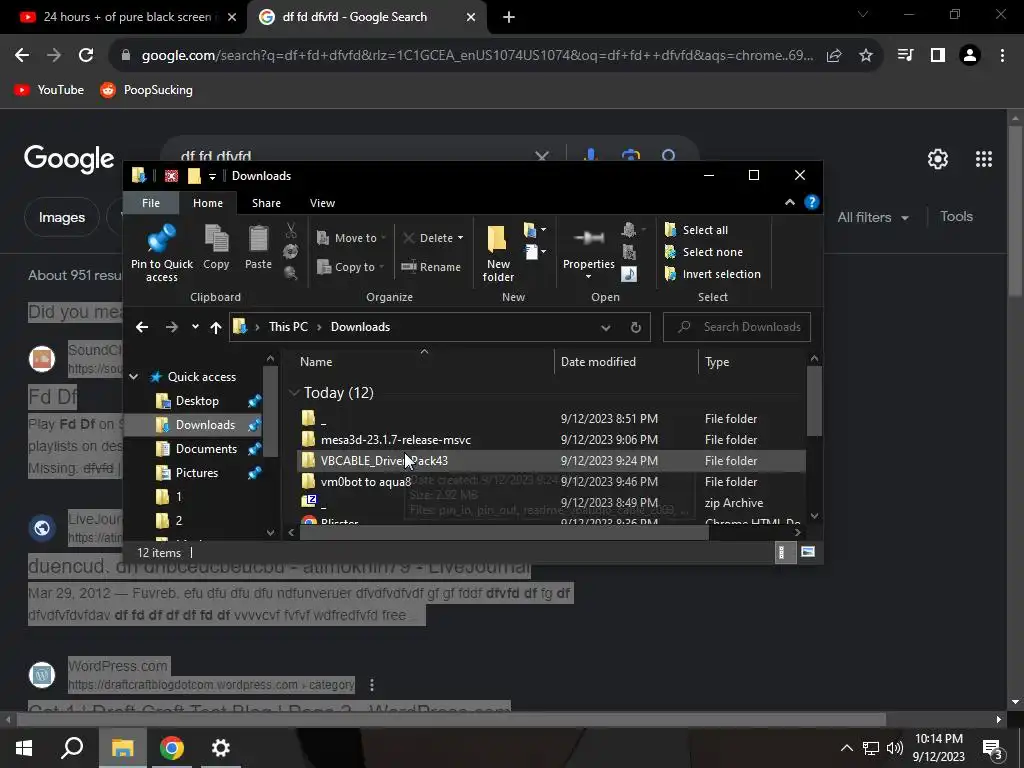Switch to the Share ribbon tab
The image size is (1024, 768).
point(266,203)
